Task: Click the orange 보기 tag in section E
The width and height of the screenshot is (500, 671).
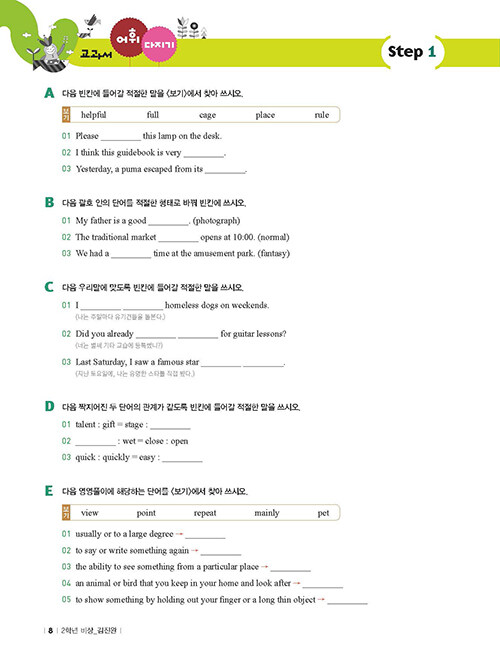Action: [66, 512]
